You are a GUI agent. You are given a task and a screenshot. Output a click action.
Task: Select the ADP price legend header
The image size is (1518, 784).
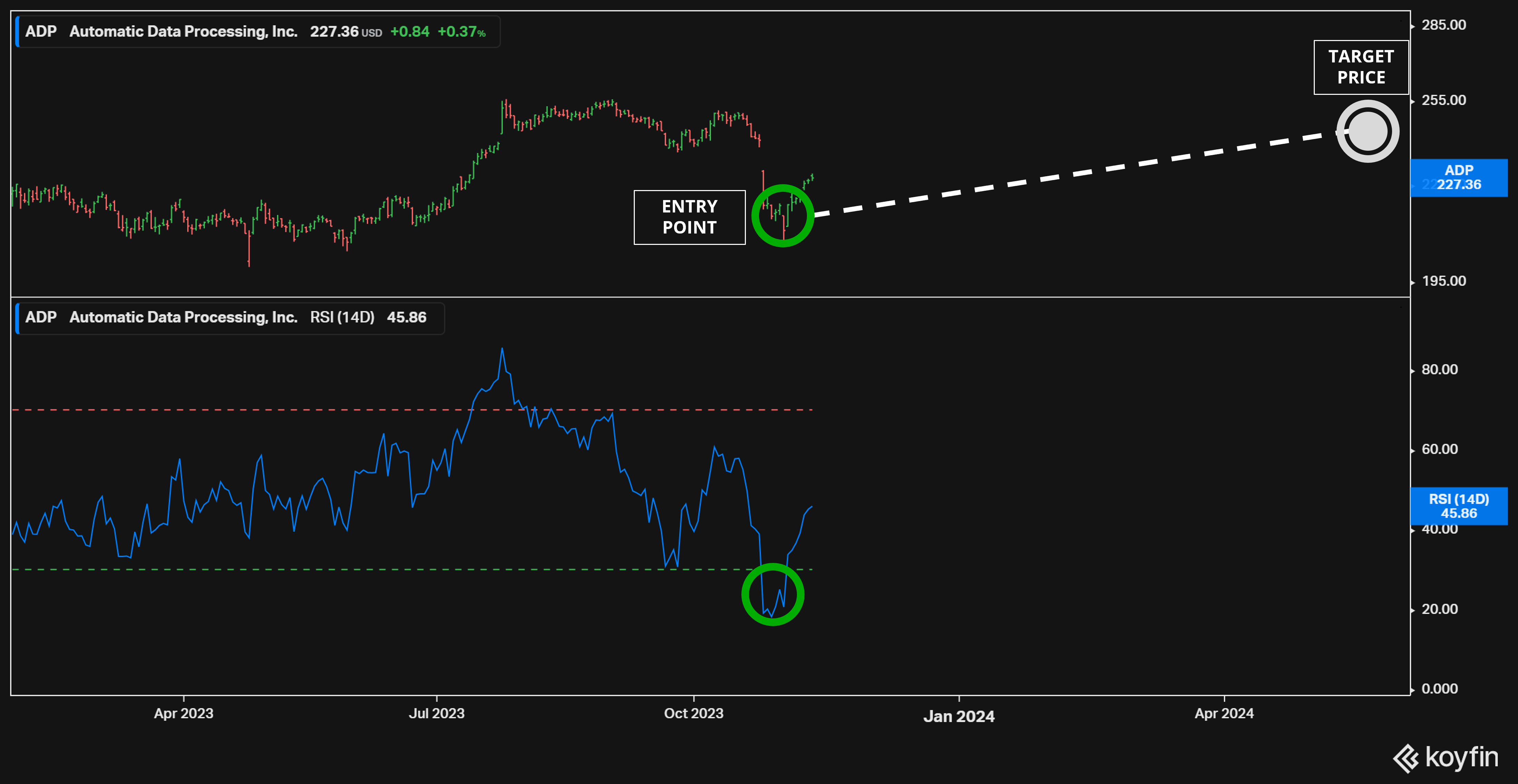pos(257,31)
